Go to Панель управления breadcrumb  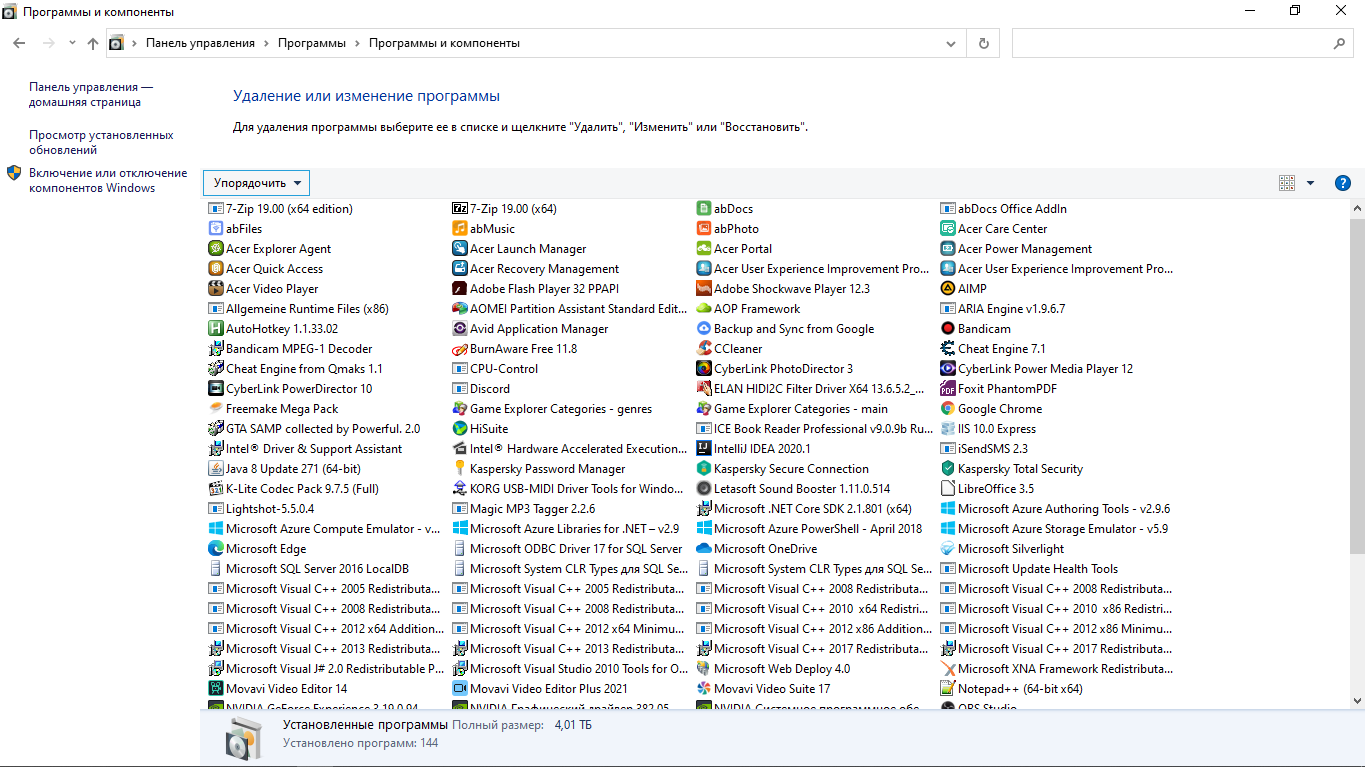point(200,43)
